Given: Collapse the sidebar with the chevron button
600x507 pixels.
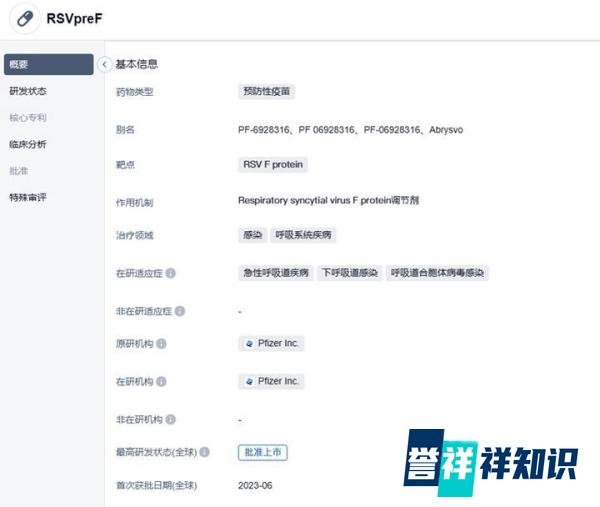Looking at the screenshot, I should [104, 64].
